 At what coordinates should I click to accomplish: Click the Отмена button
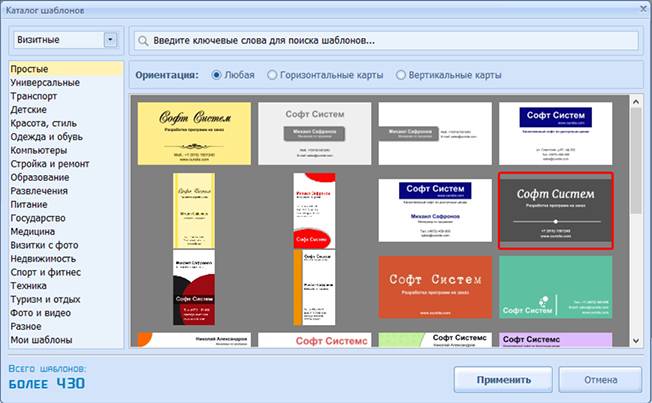(x=599, y=380)
